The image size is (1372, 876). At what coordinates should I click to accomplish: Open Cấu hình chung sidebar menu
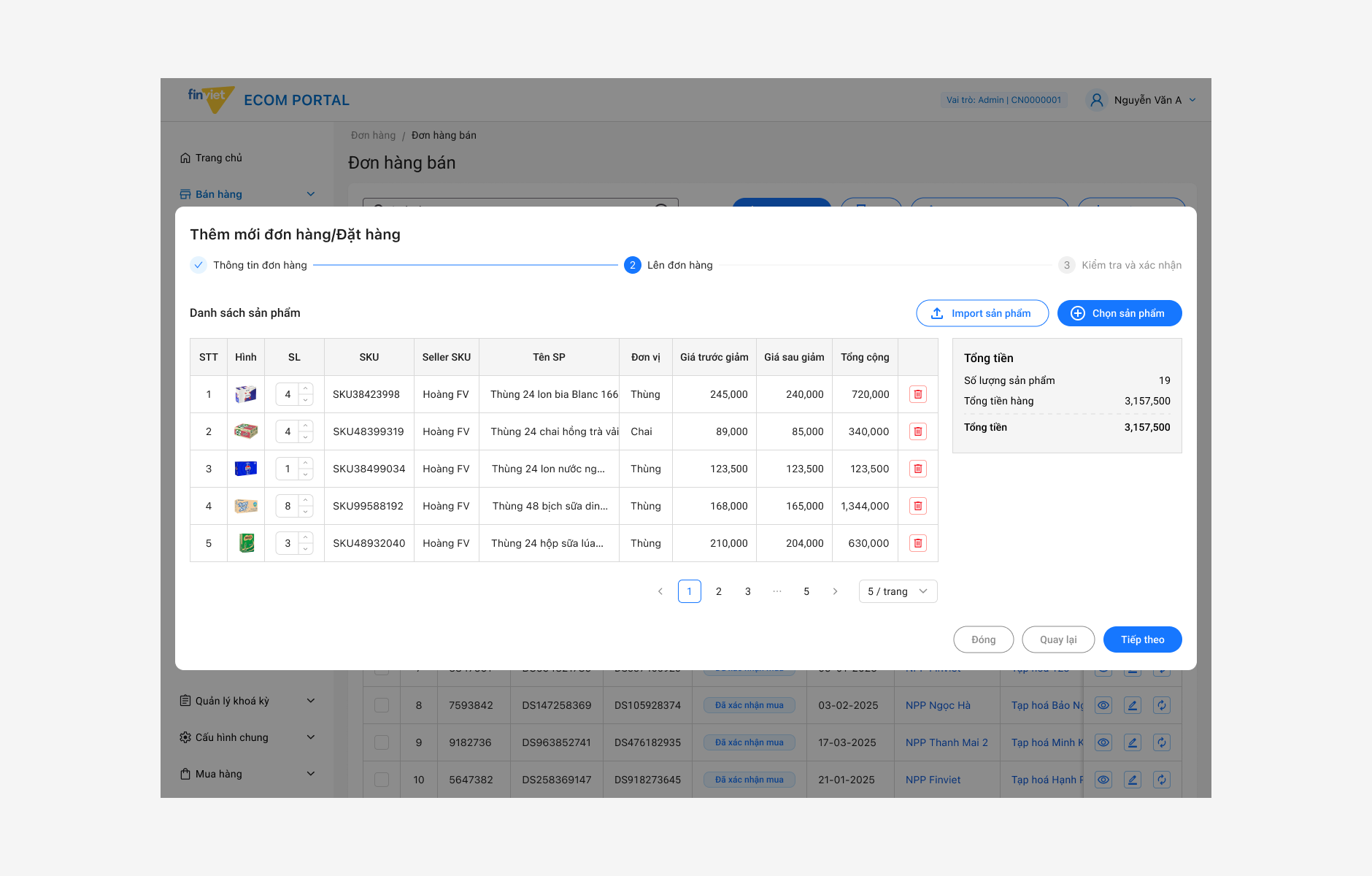click(248, 737)
